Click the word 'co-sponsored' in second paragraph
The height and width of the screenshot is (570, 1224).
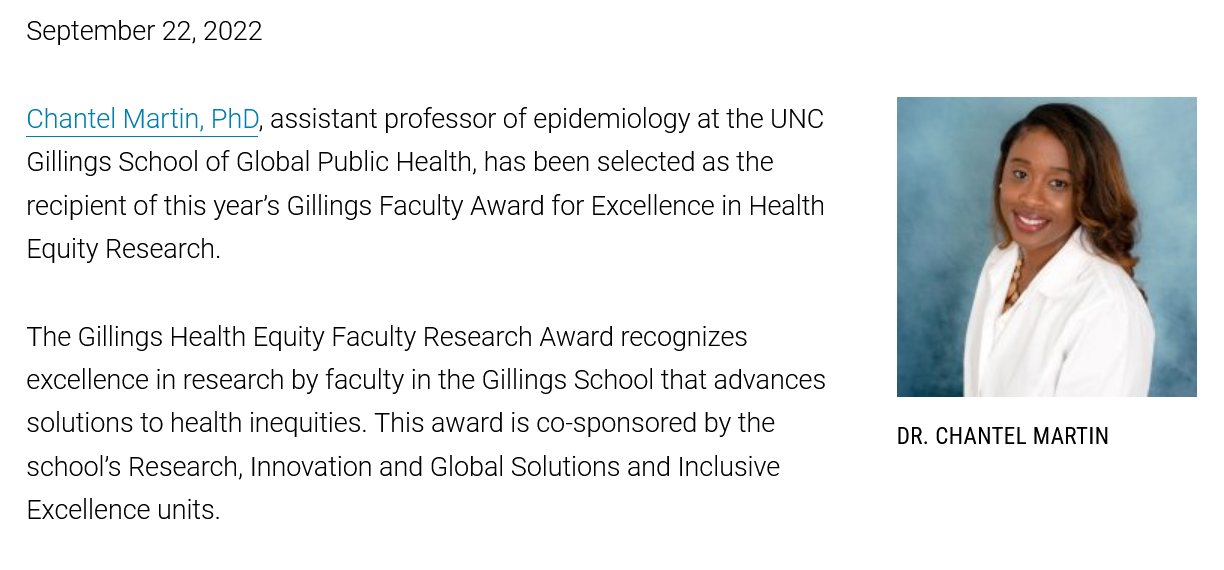[614, 423]
